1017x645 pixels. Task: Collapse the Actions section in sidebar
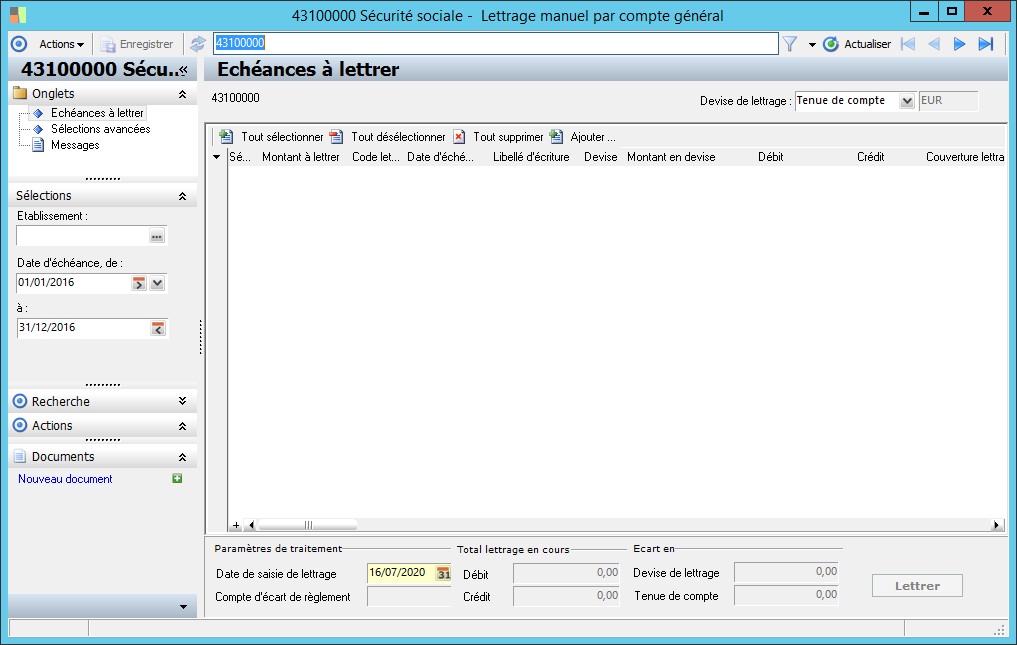pos(182,426)
